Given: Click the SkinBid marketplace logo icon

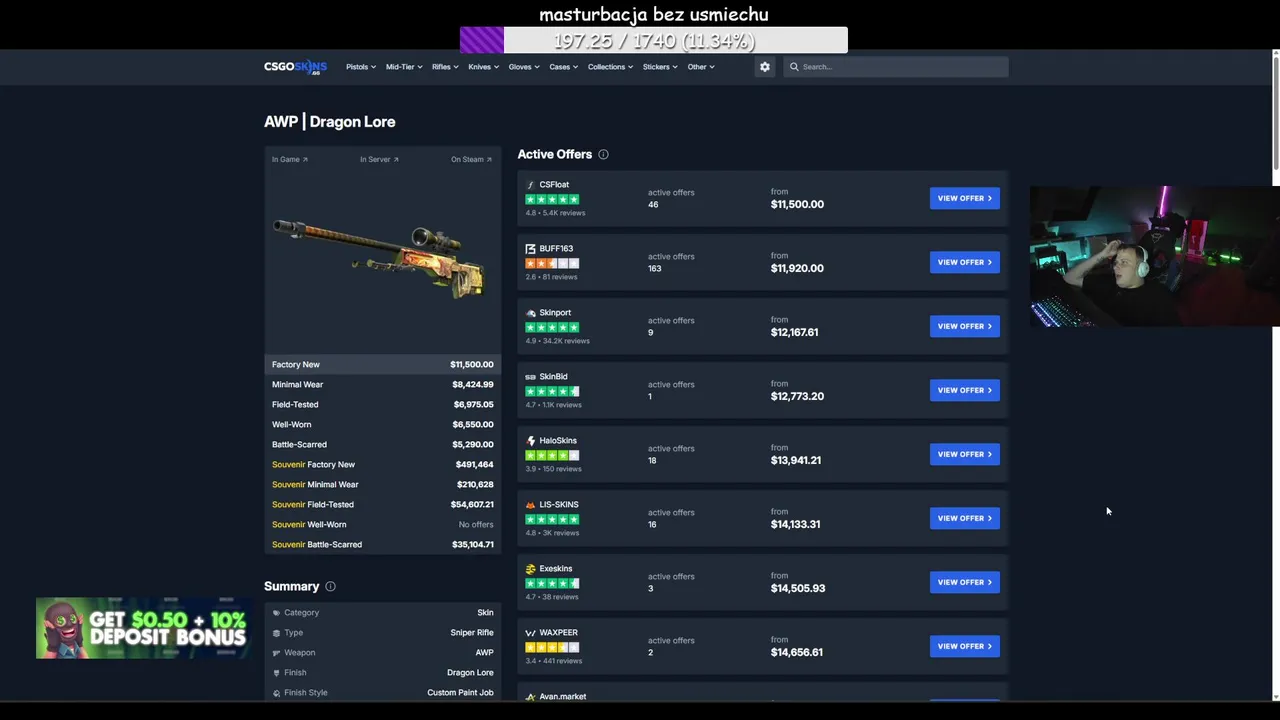Looking at the screenshot, I should coord(531,377).
